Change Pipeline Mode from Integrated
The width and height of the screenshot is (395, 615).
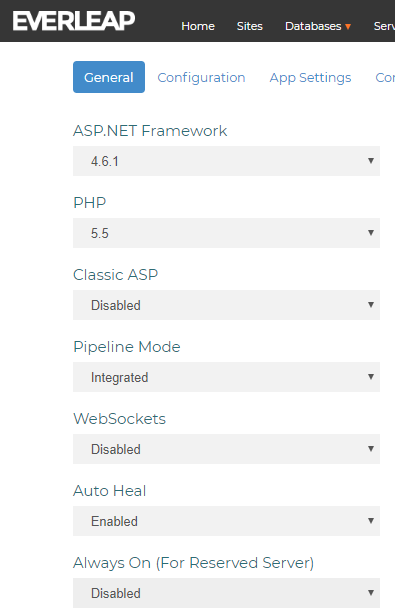(226, 377)
